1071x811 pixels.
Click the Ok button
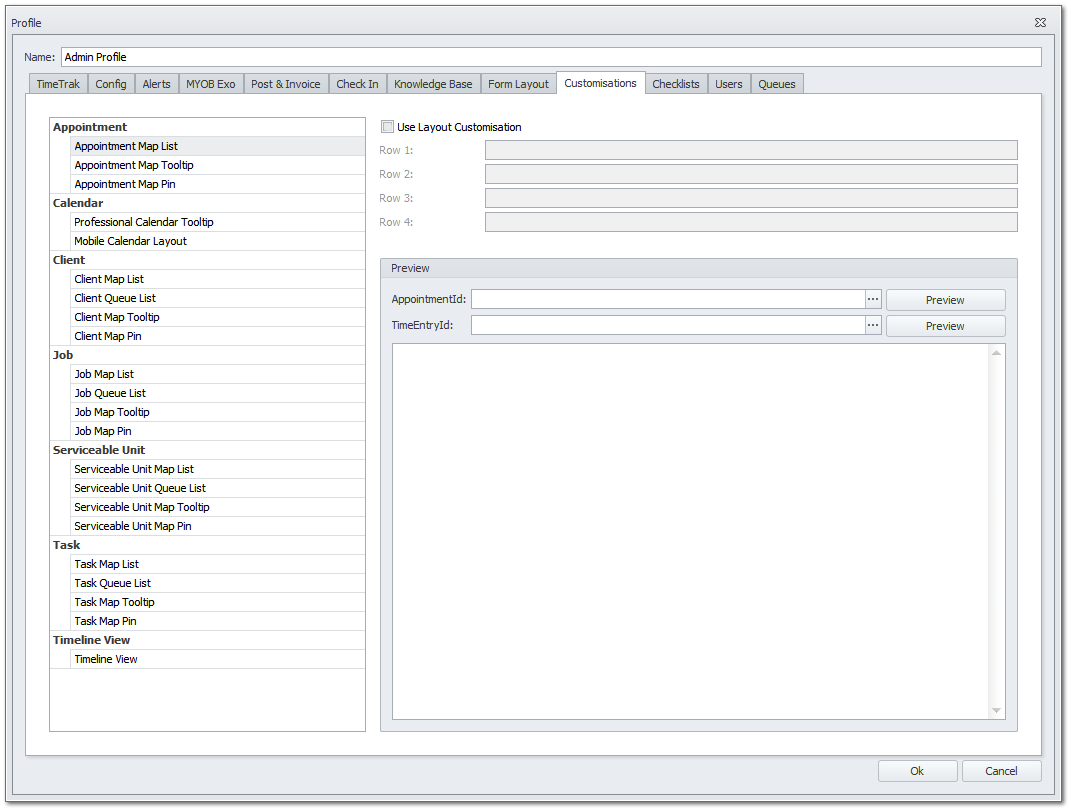(x=917, y=770)
